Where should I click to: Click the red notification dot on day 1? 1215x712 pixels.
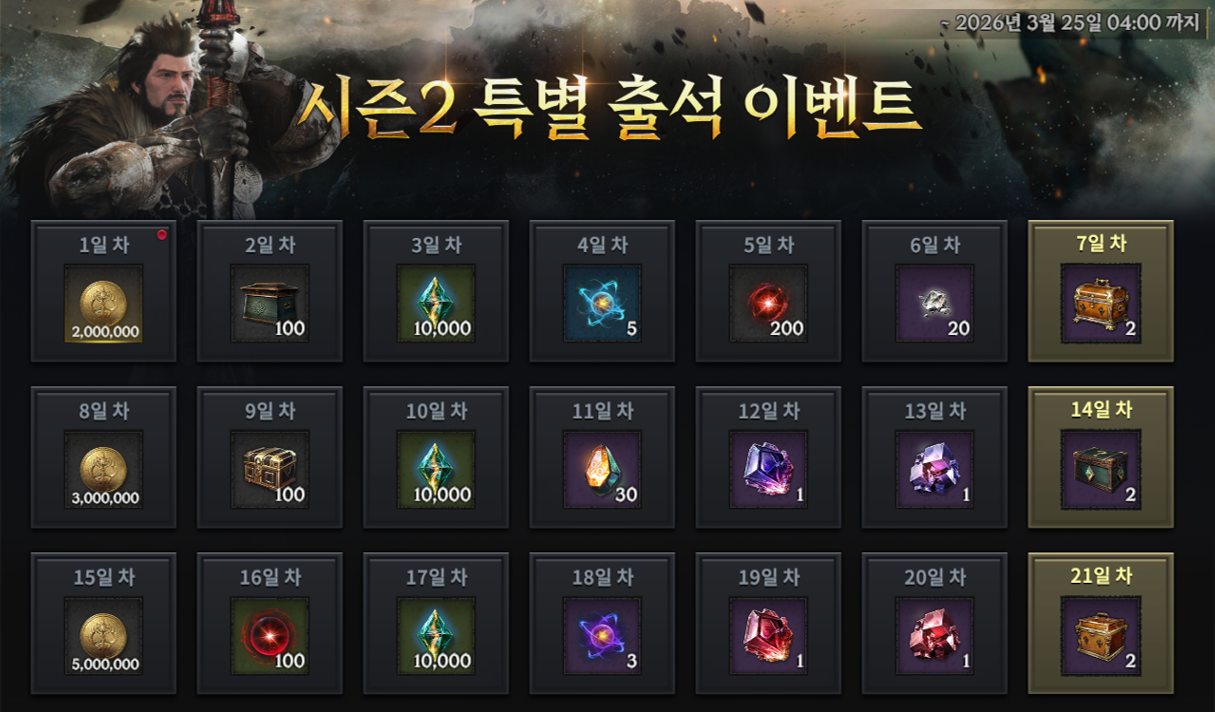[x=161, y=235]
